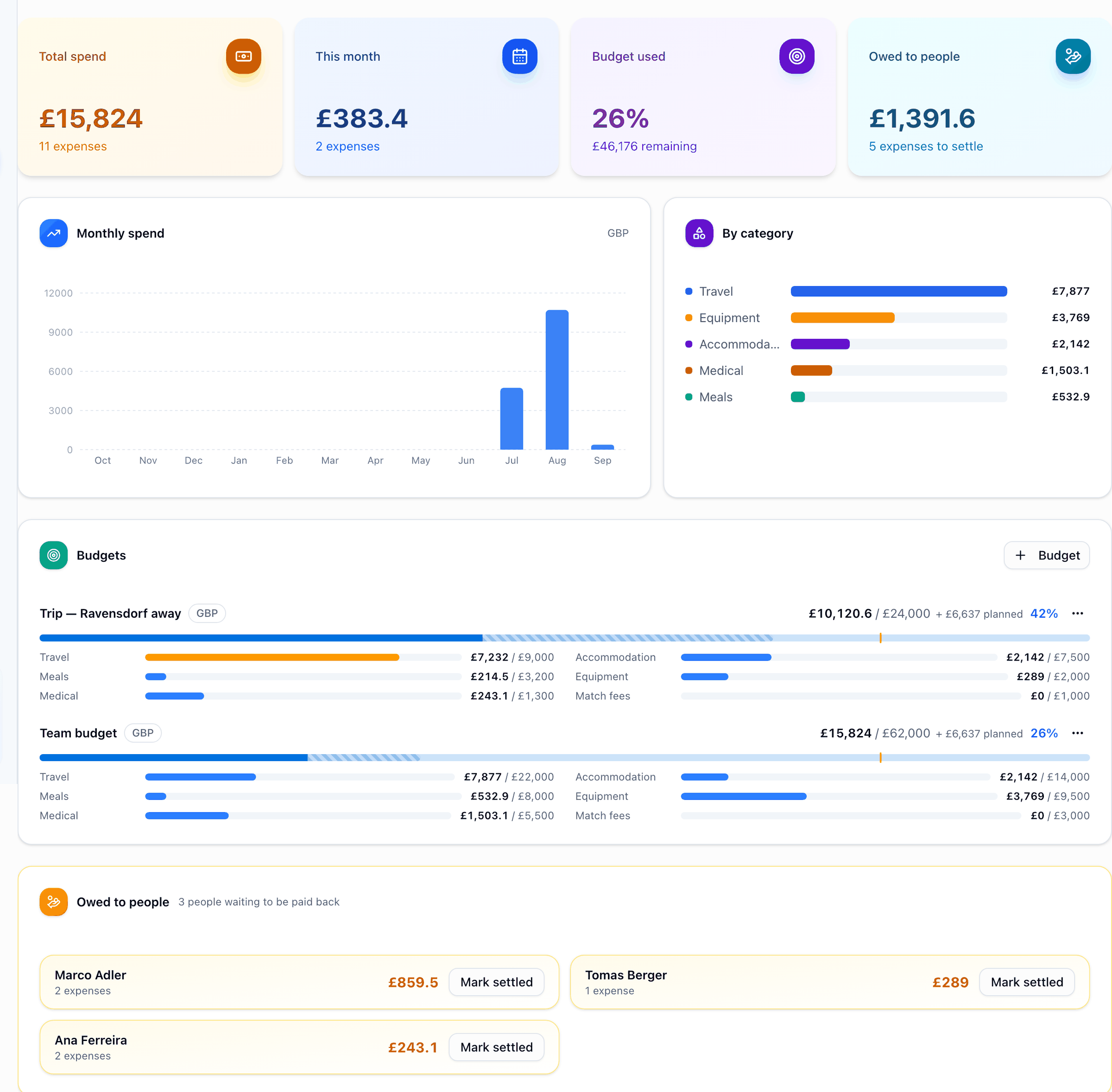Click the 42% label on Trip budget
Viewport: 1112px width, 1092px height.
(1044, 614)
